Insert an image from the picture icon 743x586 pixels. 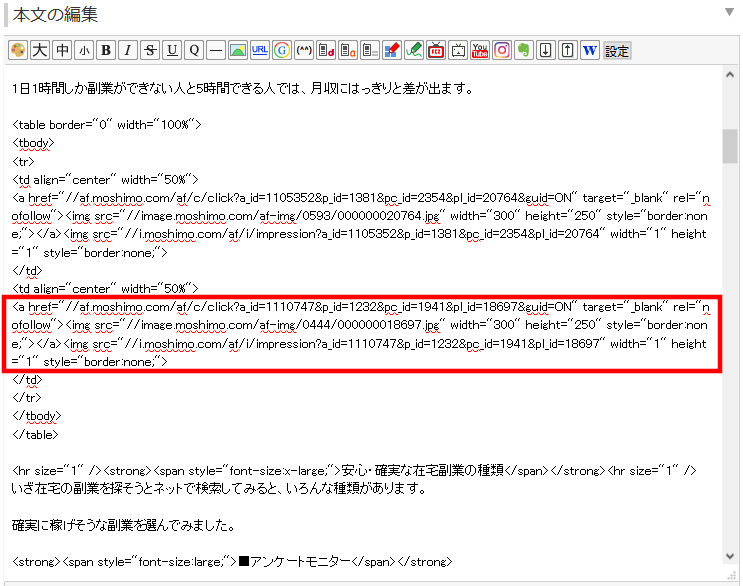click(x=238, y=50)
